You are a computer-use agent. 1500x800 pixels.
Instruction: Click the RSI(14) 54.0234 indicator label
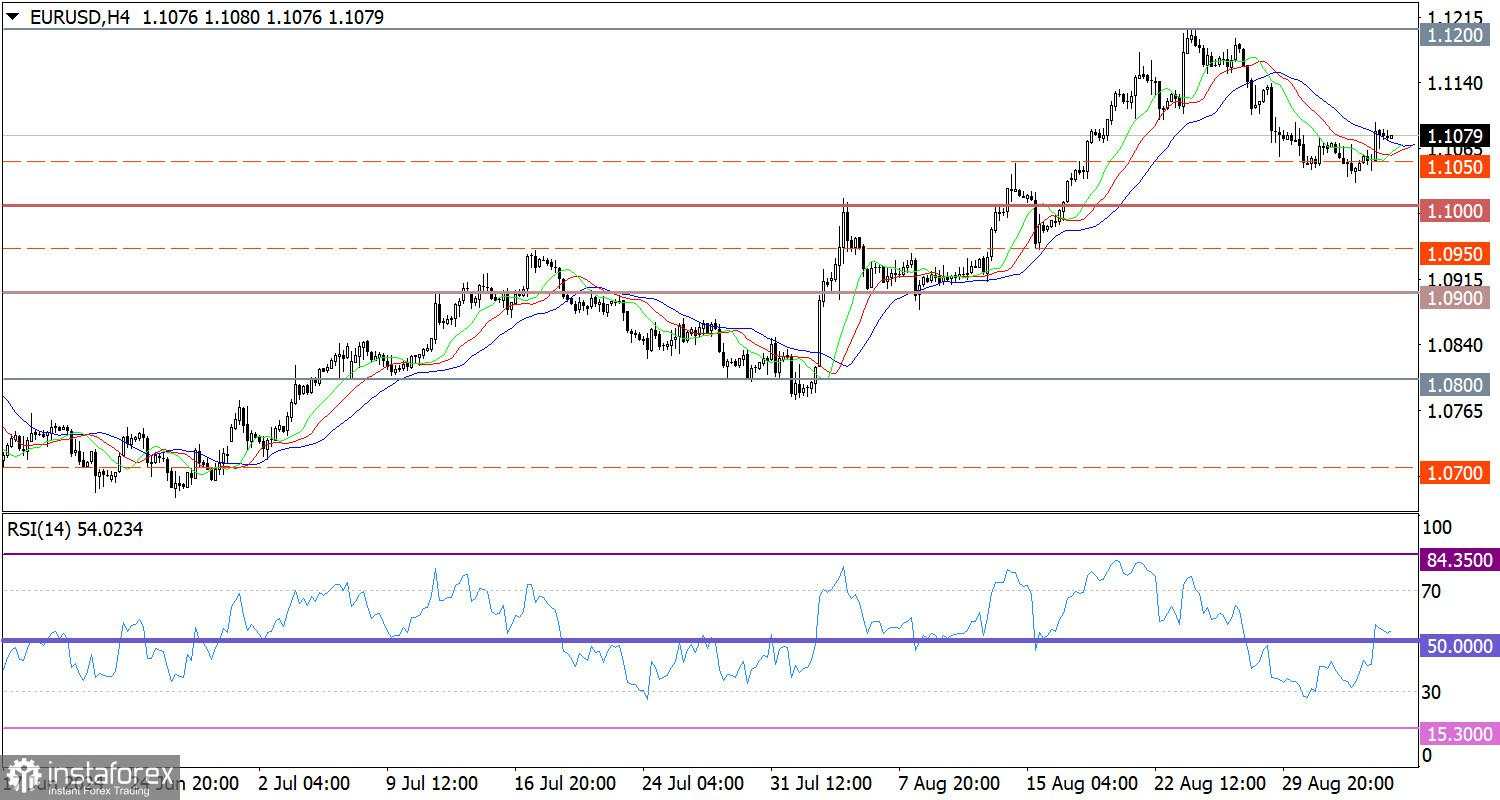[x=75, y=530]
